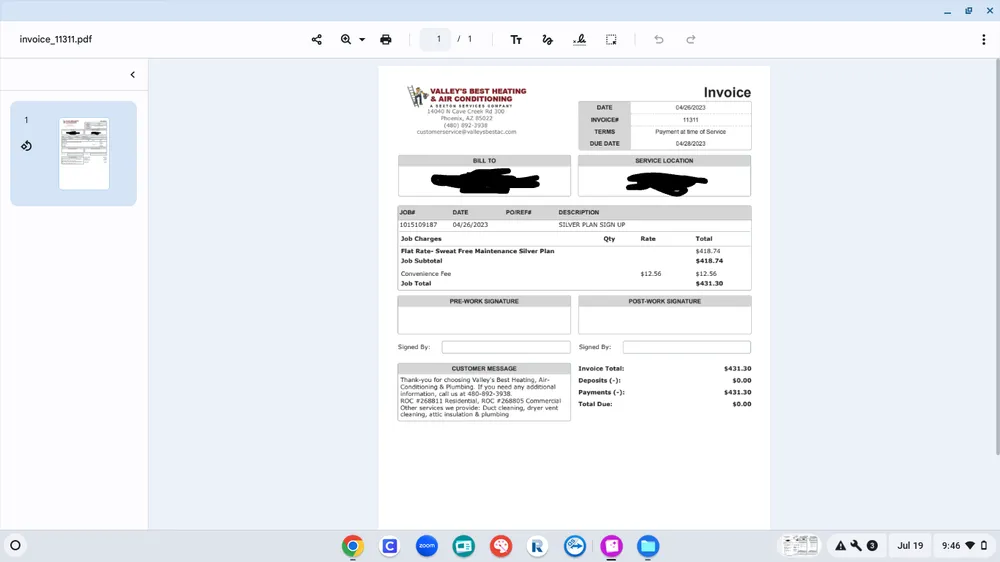Collapse the thumbnail sidebar
Screen dimensions: 1000x562
pyautogui.click(x=133, y=75)
